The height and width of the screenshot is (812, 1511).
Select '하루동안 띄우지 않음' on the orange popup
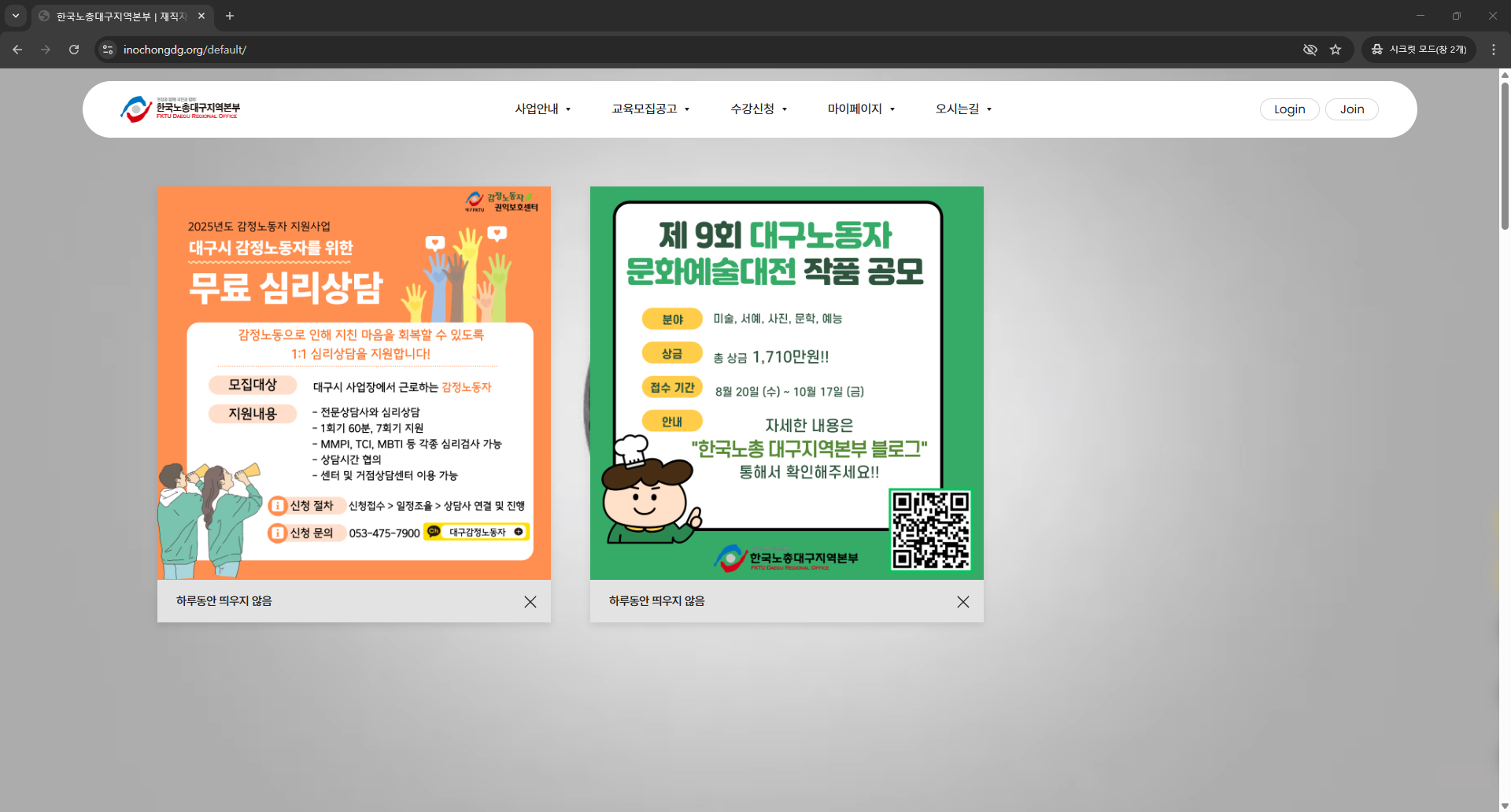(224, 601)
